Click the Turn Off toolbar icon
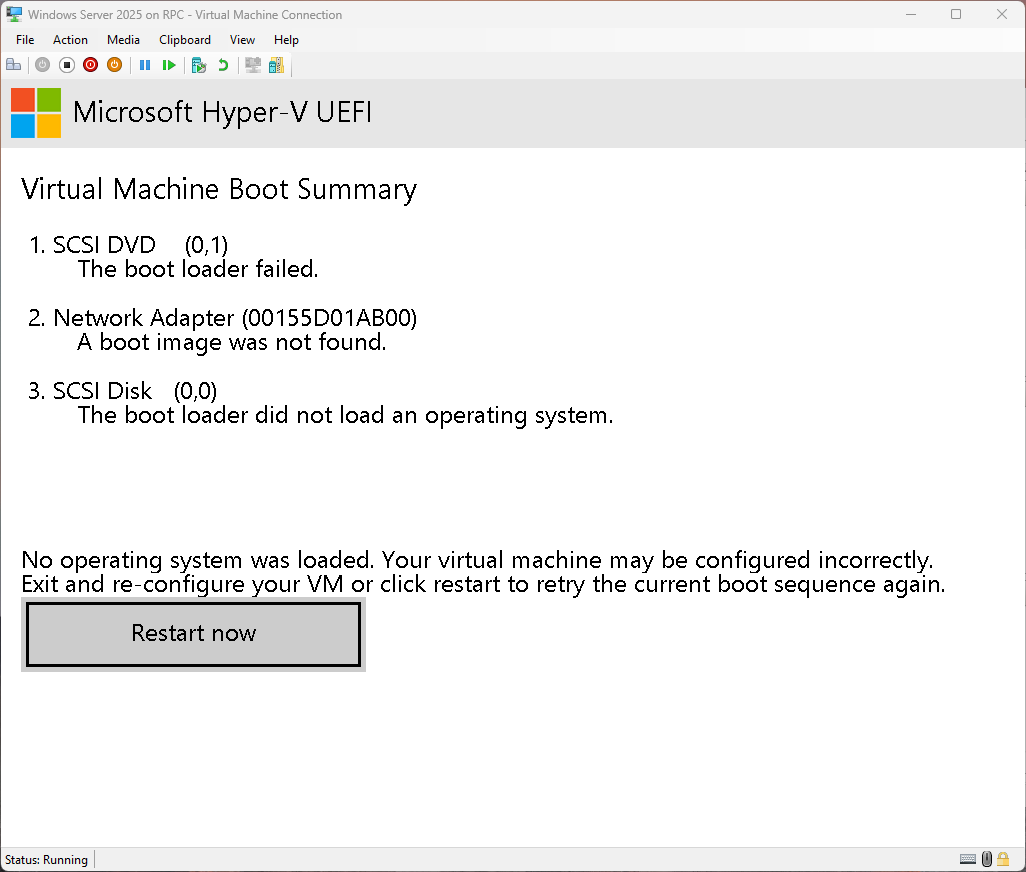This screenshot has width=1026, height=872. (x=66, y=64)
